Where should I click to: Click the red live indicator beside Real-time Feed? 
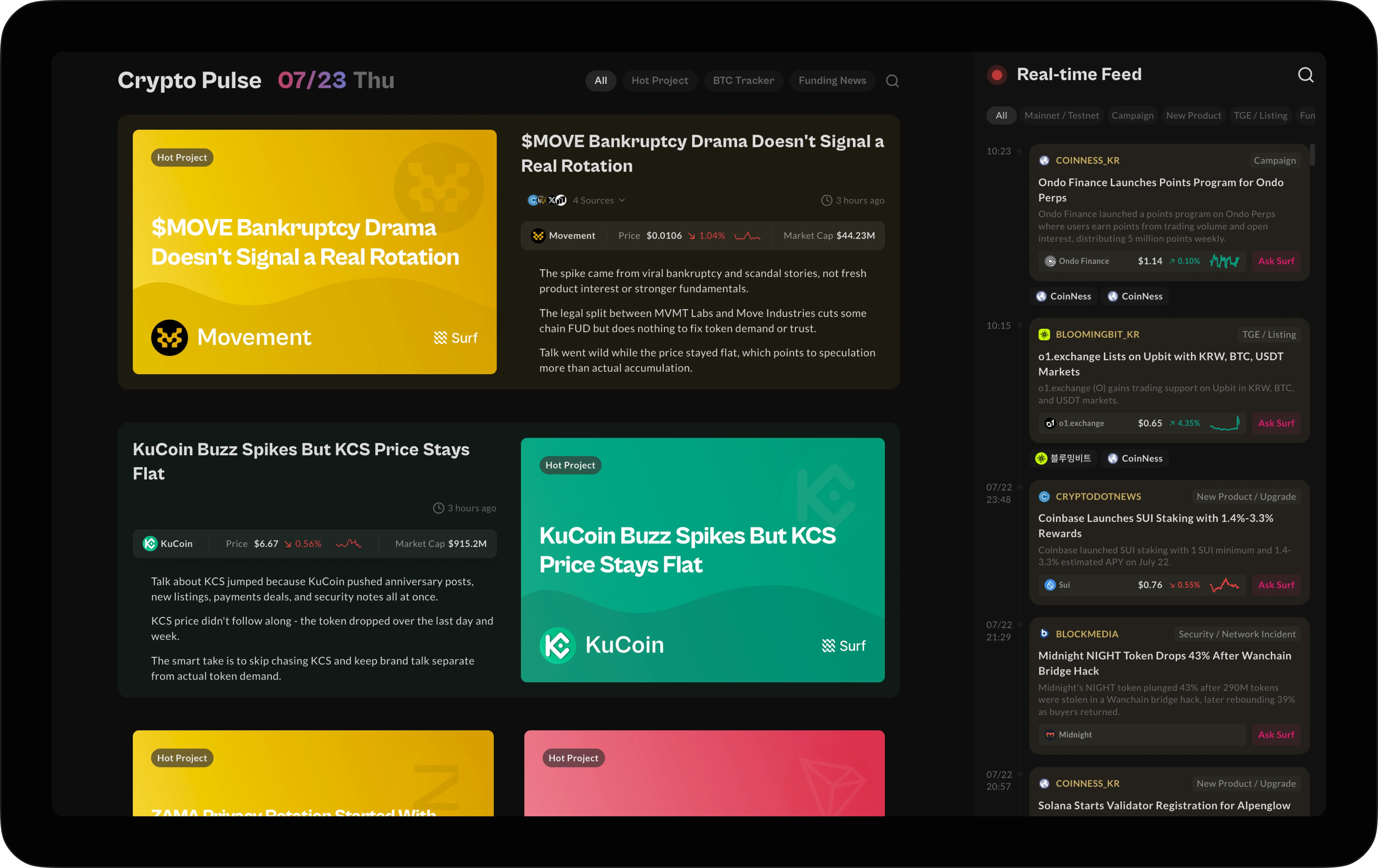(x=997, y=75)
